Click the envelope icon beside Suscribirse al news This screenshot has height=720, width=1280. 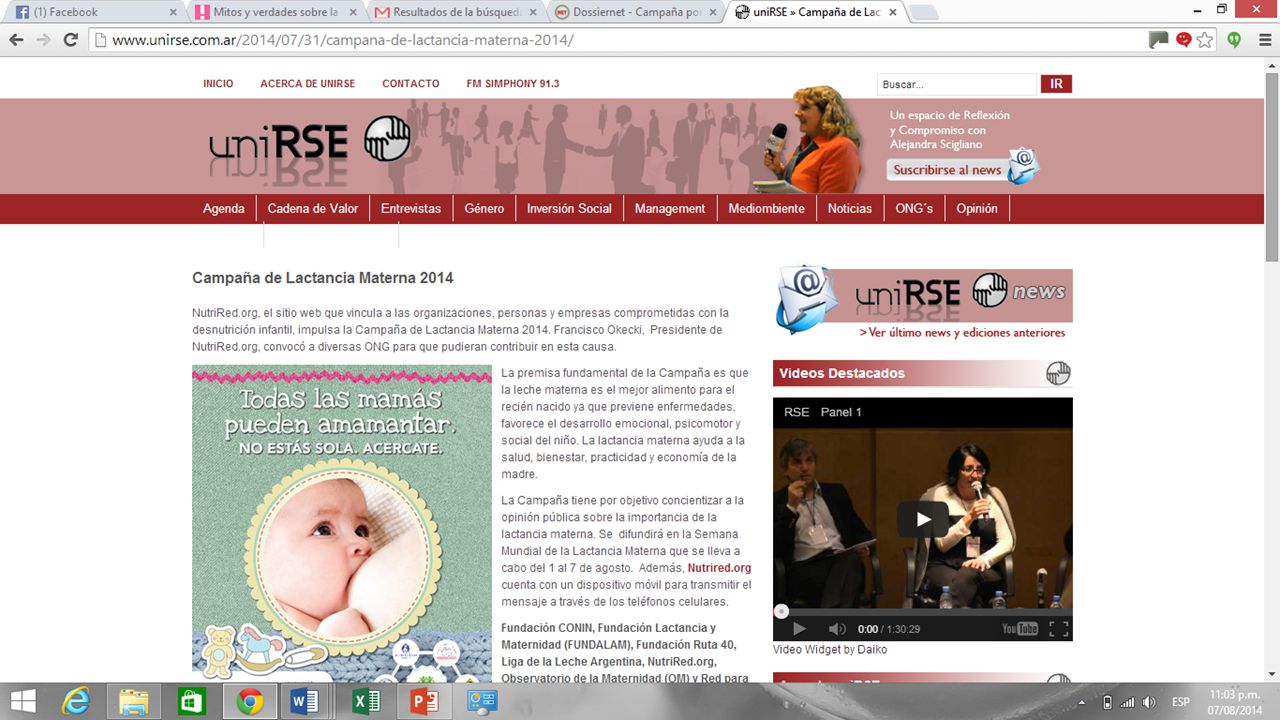1024,166
